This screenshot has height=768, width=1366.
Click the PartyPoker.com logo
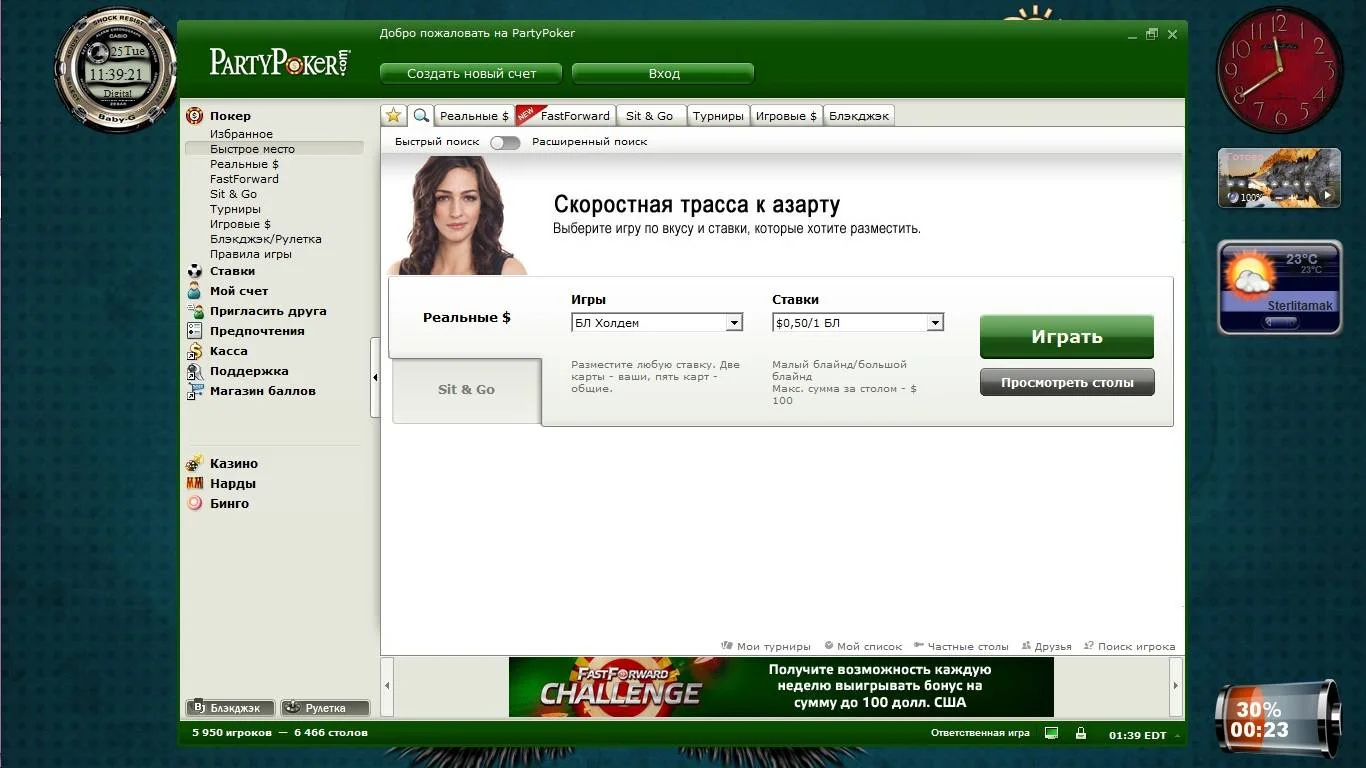(280, 62)
